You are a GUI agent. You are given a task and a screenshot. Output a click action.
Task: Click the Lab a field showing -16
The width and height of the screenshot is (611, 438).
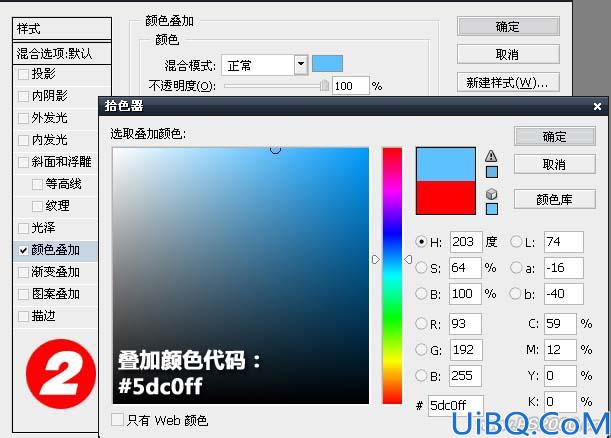click(x=564, y=268)
